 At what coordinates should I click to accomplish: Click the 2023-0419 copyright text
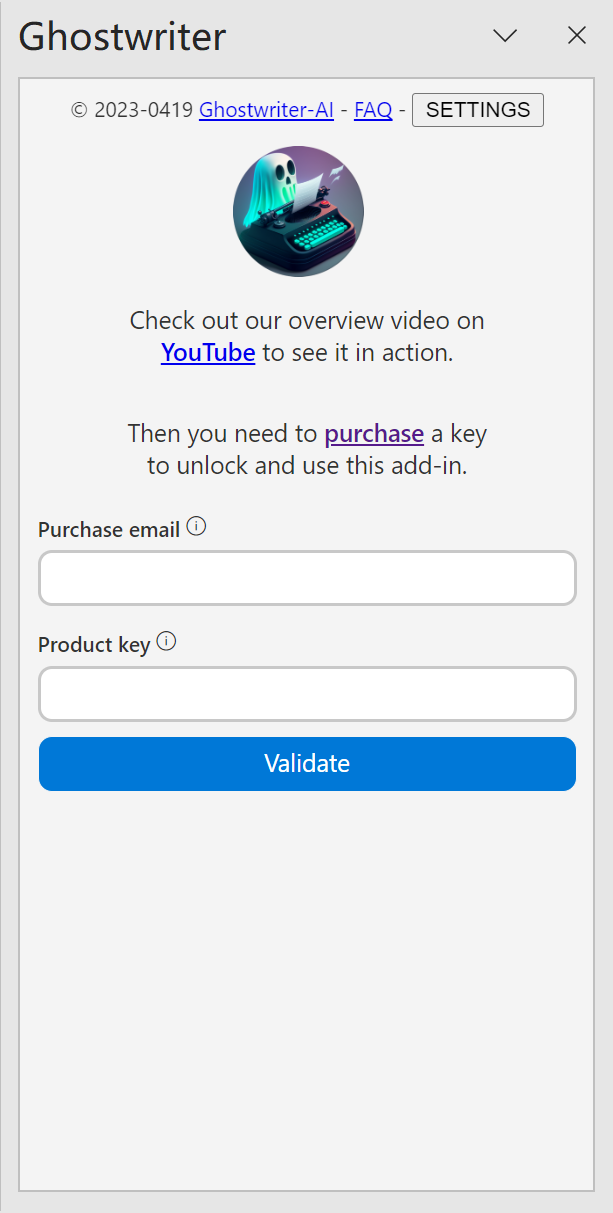pyautogui.click(x=132, y=110)
